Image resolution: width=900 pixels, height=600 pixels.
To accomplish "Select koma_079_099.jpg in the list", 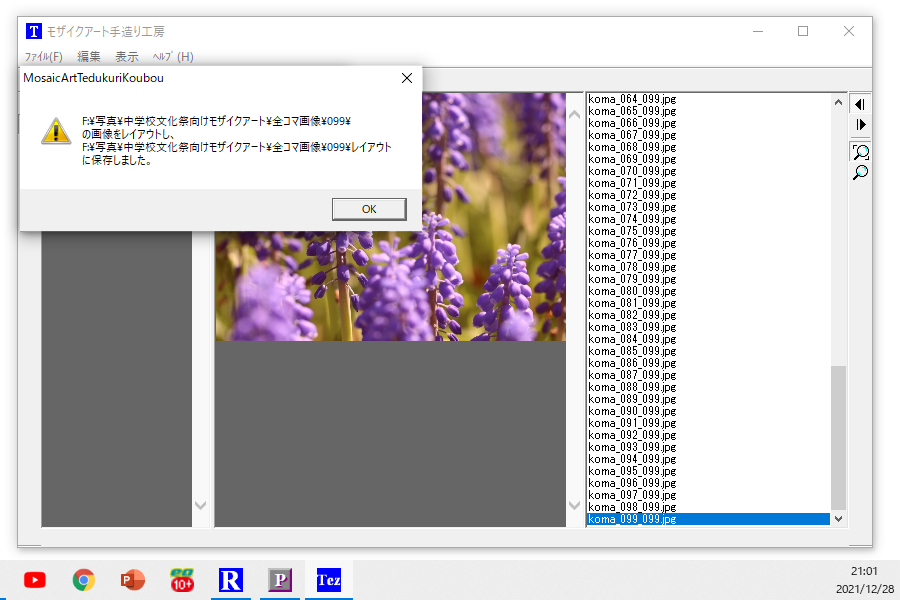I will 708,279.
